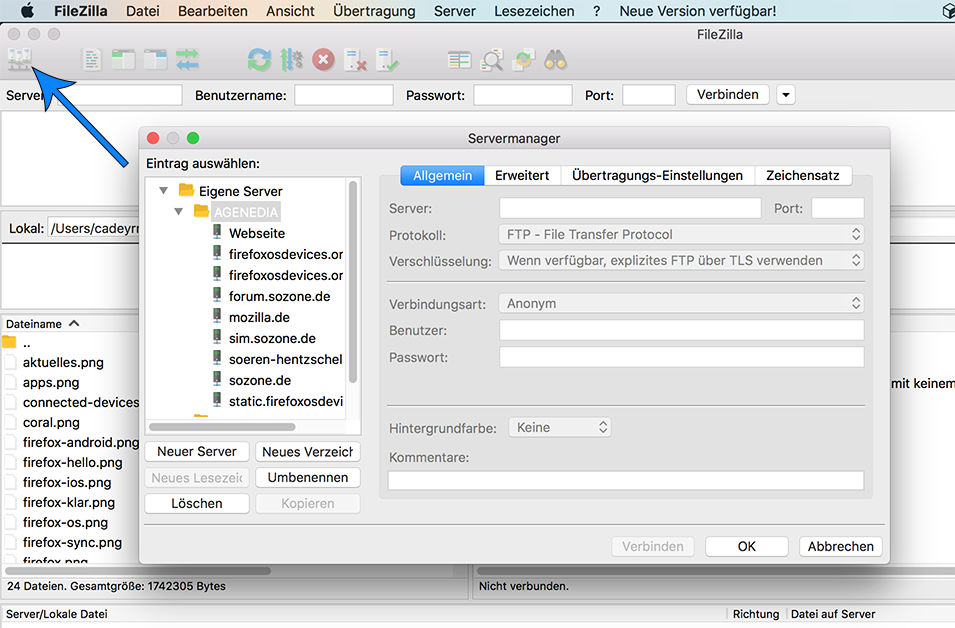Open the Servermanager toolbar icon
Viewport: 955px width, 628px height.
pyautogui.click(x=20, y=60)
